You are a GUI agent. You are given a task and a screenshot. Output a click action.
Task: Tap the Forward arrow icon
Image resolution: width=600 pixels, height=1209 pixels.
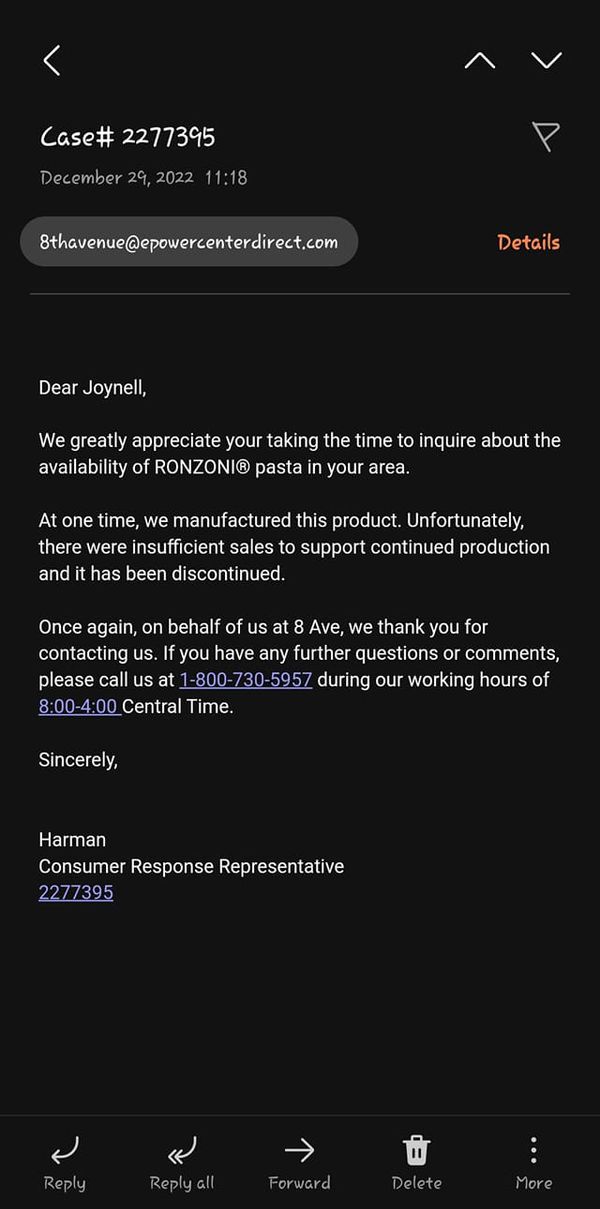tap(299, 1150)
